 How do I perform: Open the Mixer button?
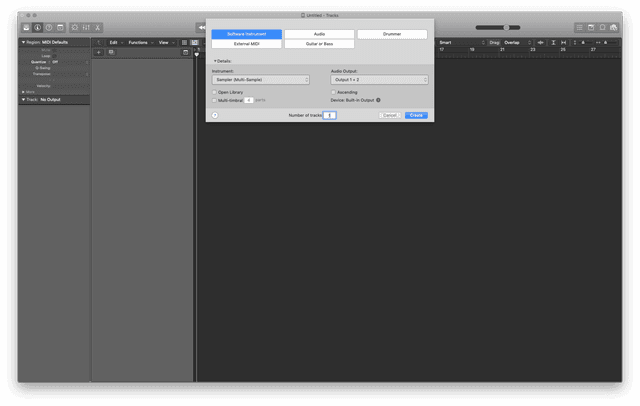point(86,27)
